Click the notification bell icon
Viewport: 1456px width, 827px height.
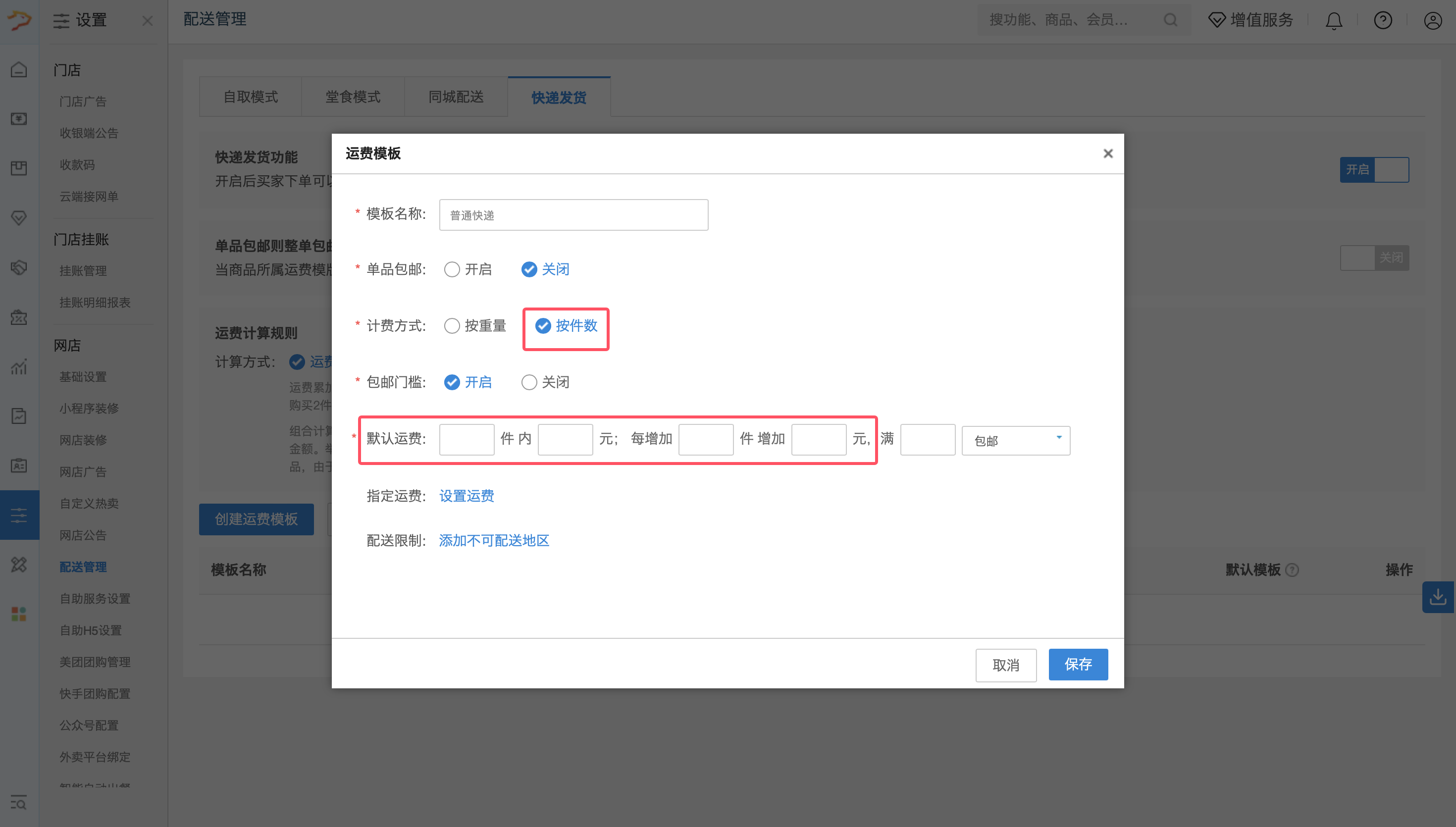click(1333, 21)
